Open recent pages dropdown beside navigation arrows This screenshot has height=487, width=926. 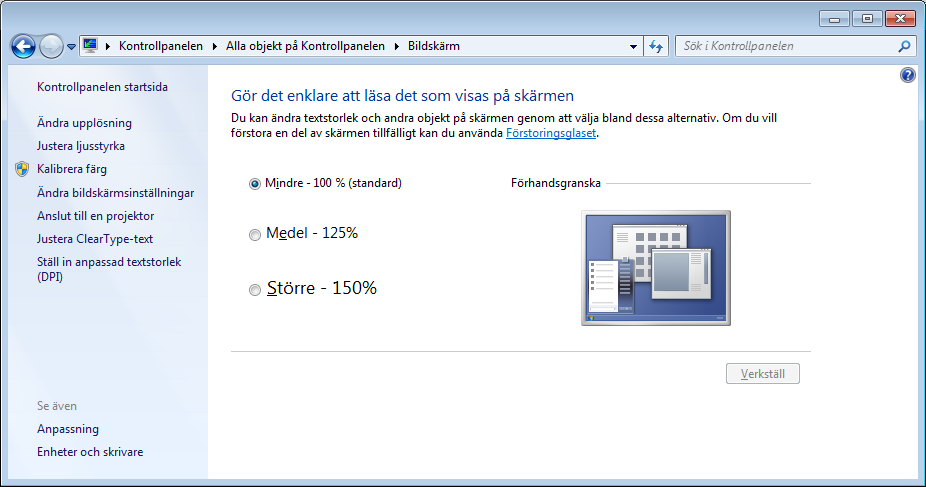pyautogui.click(x=71, y=47)
